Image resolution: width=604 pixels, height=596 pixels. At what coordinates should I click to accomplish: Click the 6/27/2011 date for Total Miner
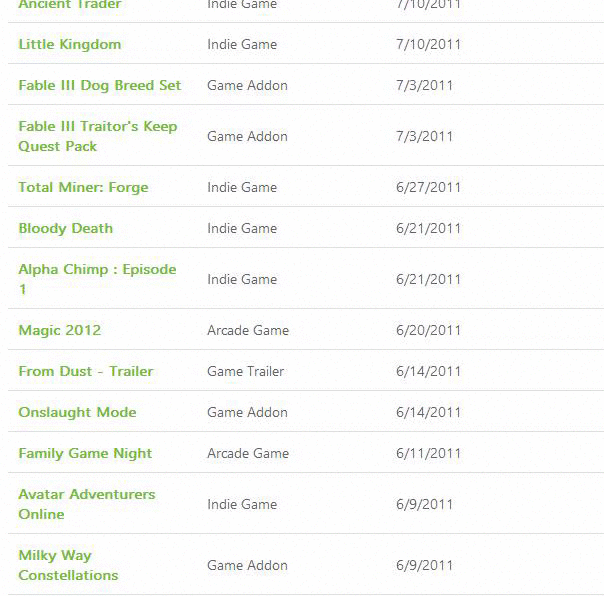(x=428, y=188)
